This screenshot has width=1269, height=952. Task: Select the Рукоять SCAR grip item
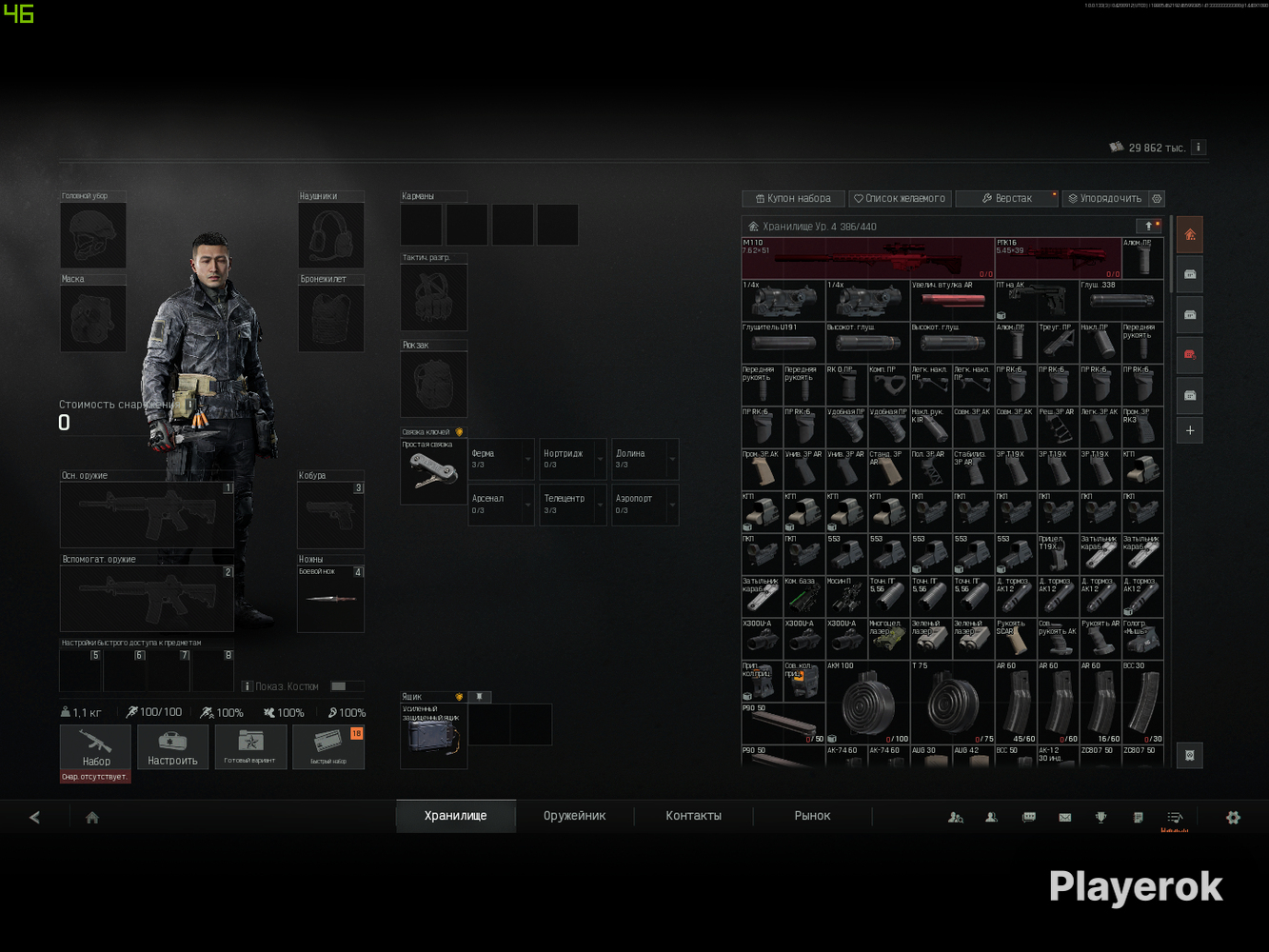pyautogui.click(x=1015, y=639)
